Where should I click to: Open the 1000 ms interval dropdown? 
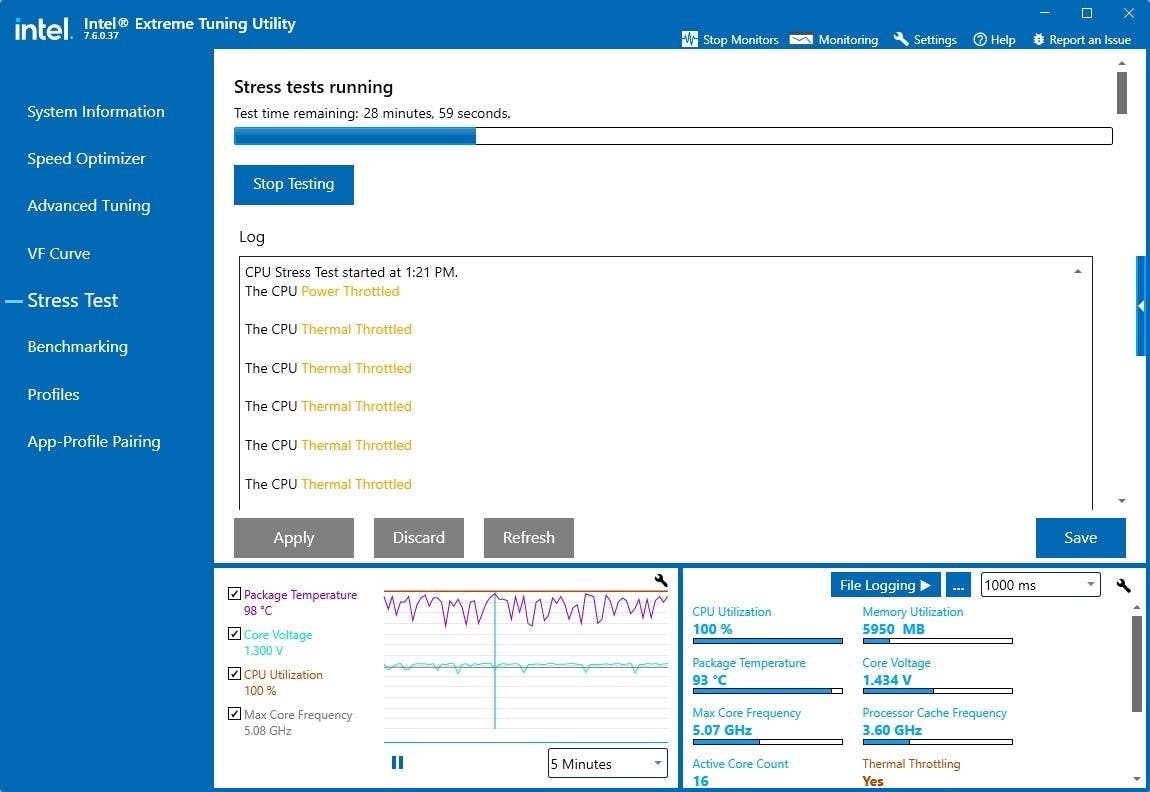click(x=1040, y=584)
